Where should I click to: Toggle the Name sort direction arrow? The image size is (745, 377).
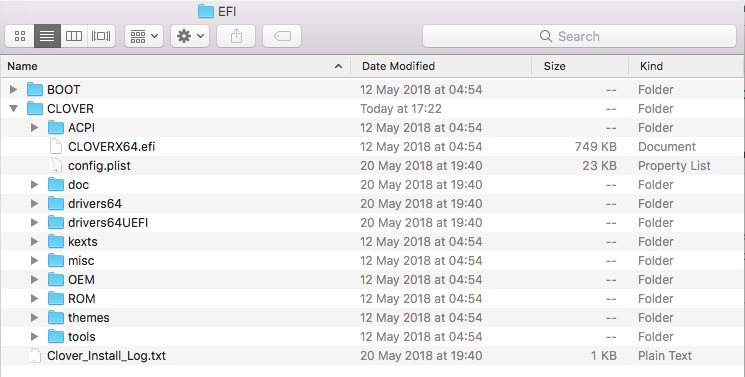pyautogui.click(x=338, y=66)
